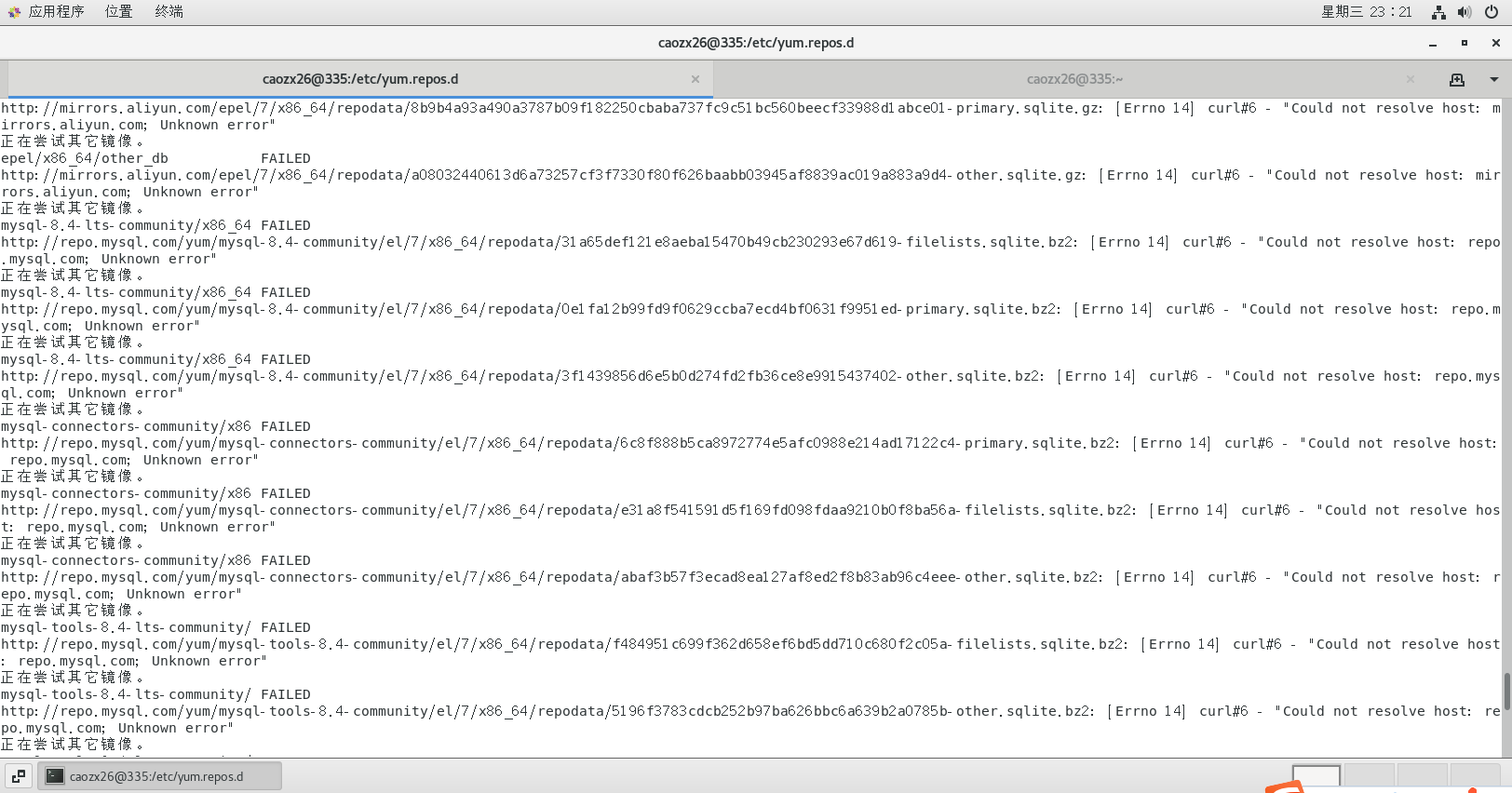Minimize the terminal window
This screenshot has height=793, width=1512.
pos(1433,43)
